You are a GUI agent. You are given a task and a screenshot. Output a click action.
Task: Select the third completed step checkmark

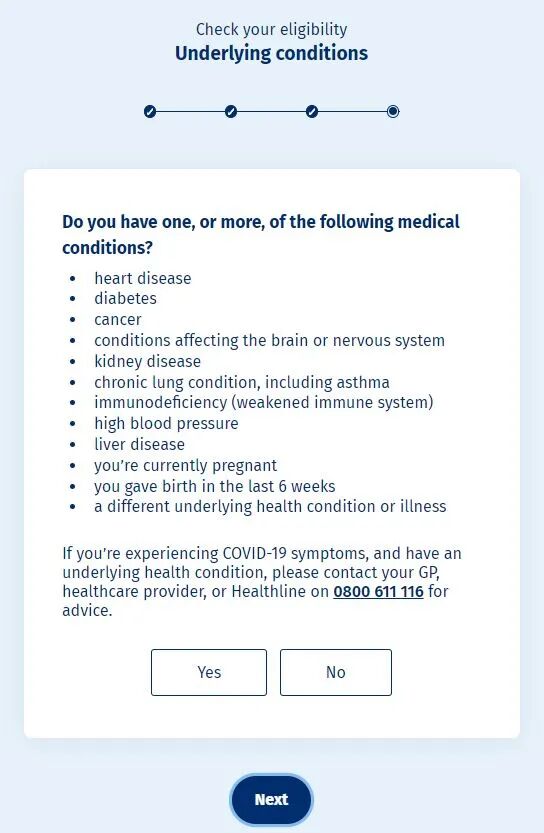click(312, 112)
